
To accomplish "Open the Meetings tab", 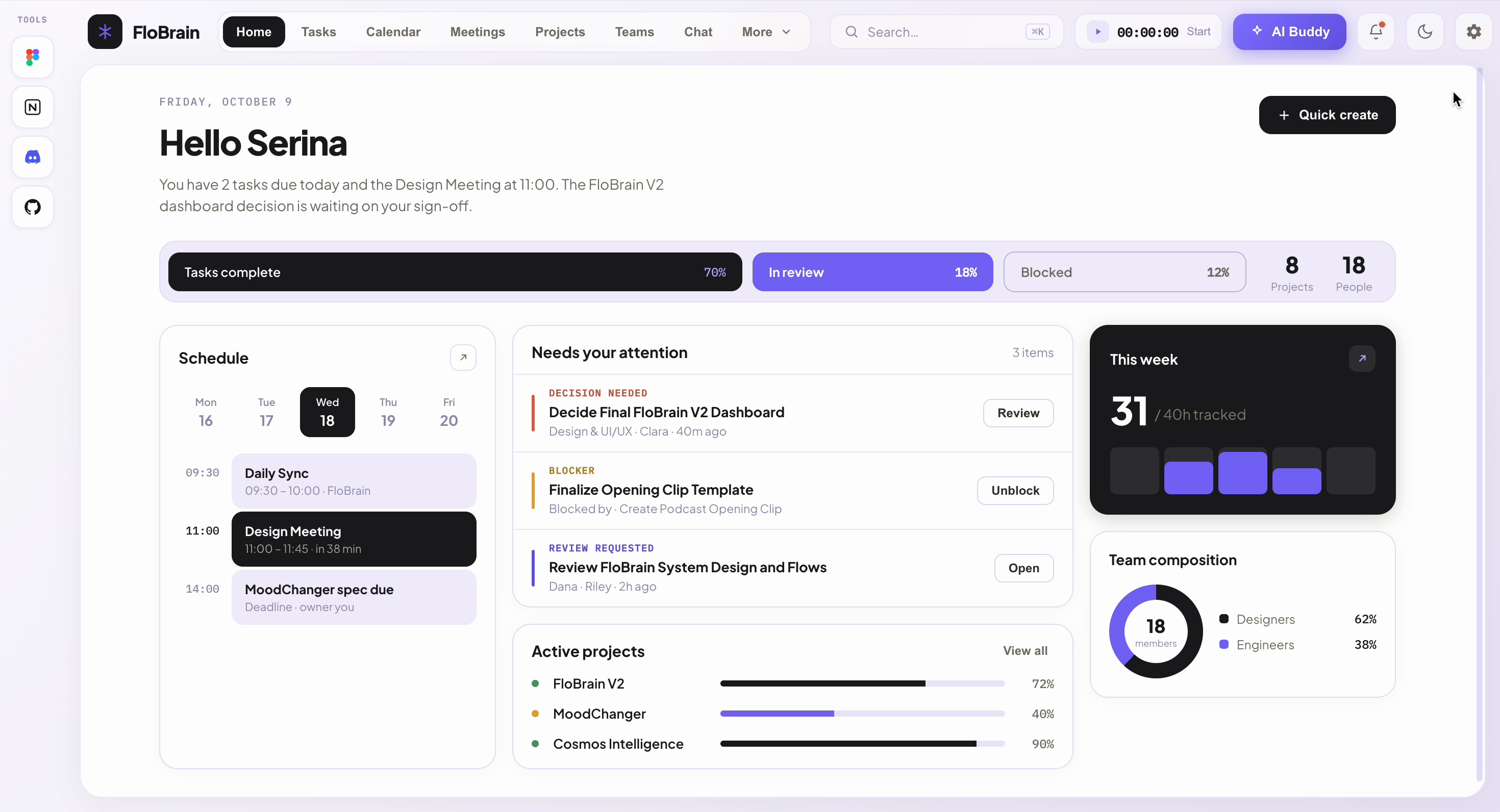I will (478, 32).
